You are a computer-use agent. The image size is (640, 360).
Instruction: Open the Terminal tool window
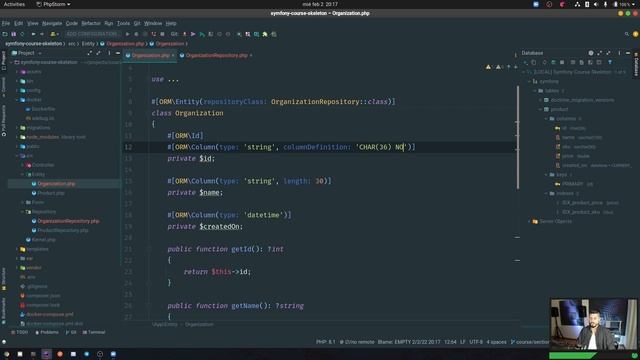tap(94, 333)
